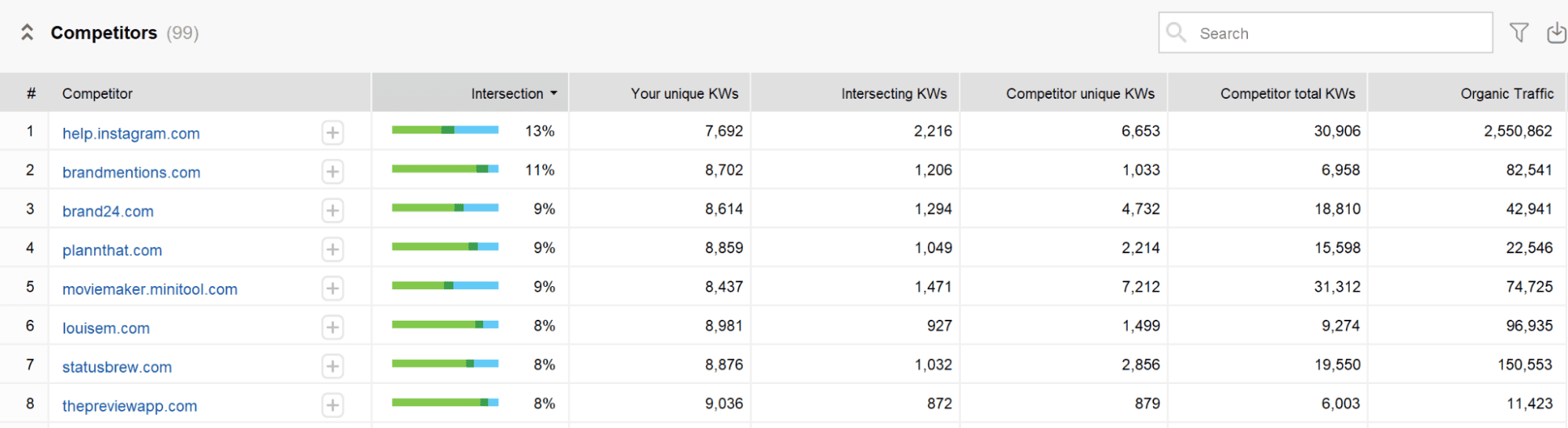
Task: Add help.instagram.com with plus icon
Action: point(333,132)
